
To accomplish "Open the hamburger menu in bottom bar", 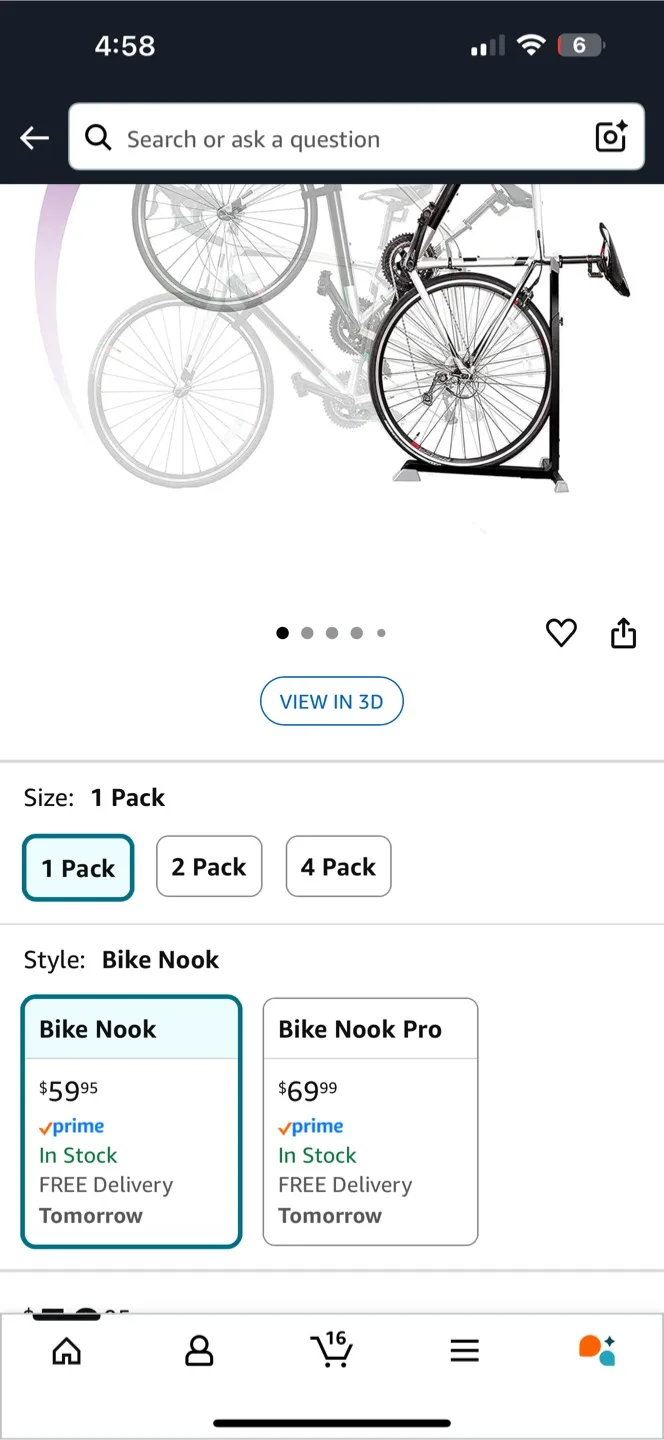I will coord(464,1350).
